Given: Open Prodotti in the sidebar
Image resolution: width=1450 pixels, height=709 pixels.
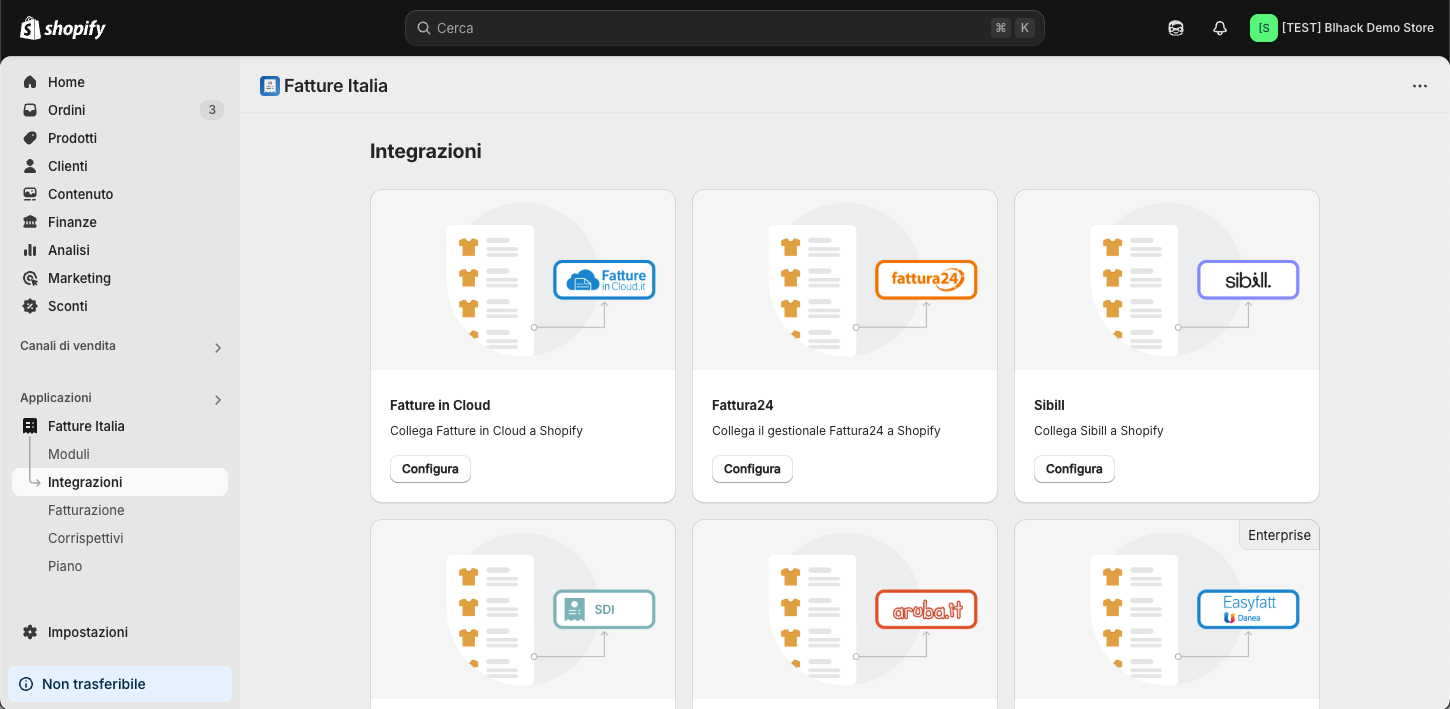Looking at the screenshot, I should (x=120, y=138).
